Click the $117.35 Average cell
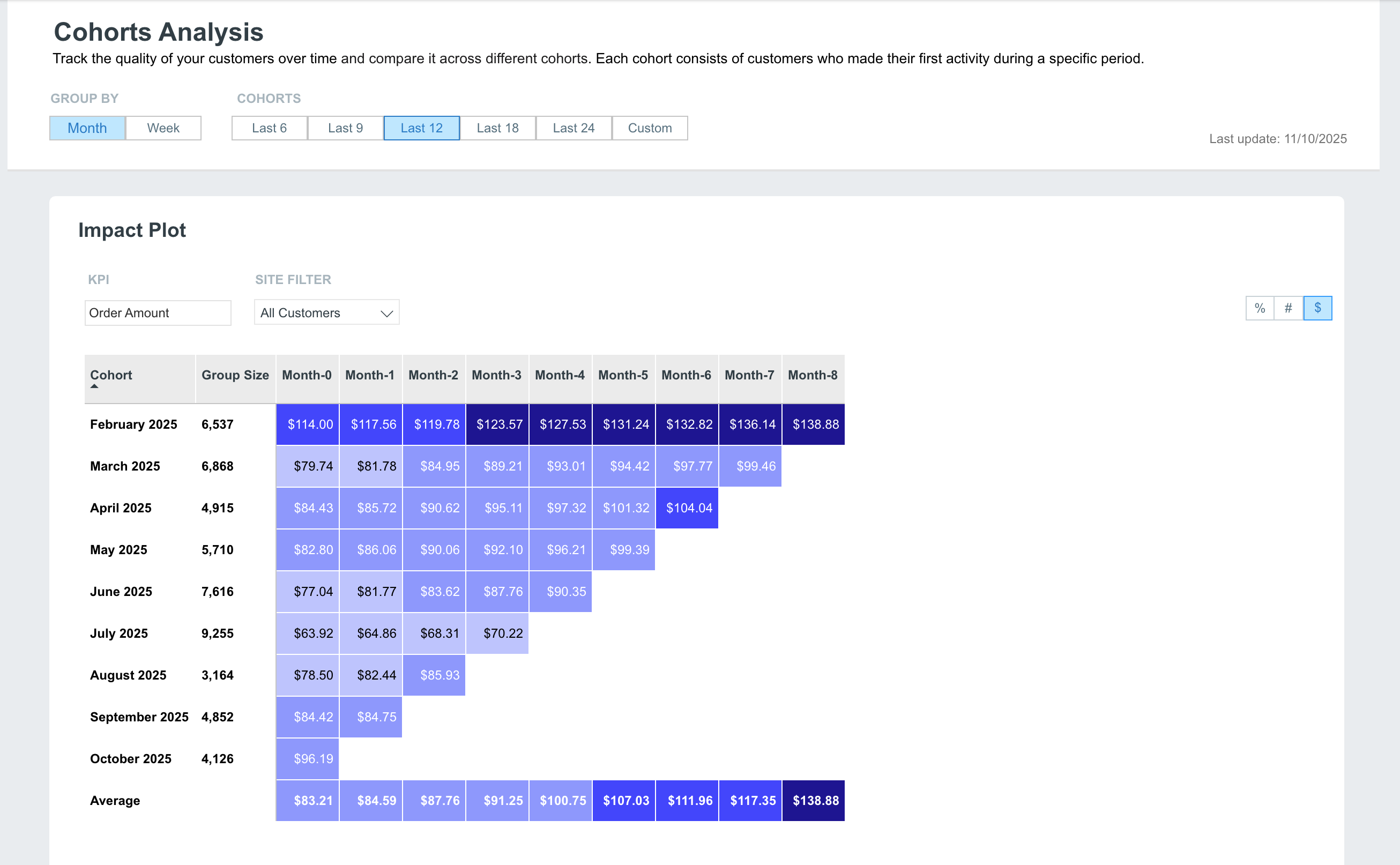The height and width of the screenshot is (865, 1400). point(750,801)
